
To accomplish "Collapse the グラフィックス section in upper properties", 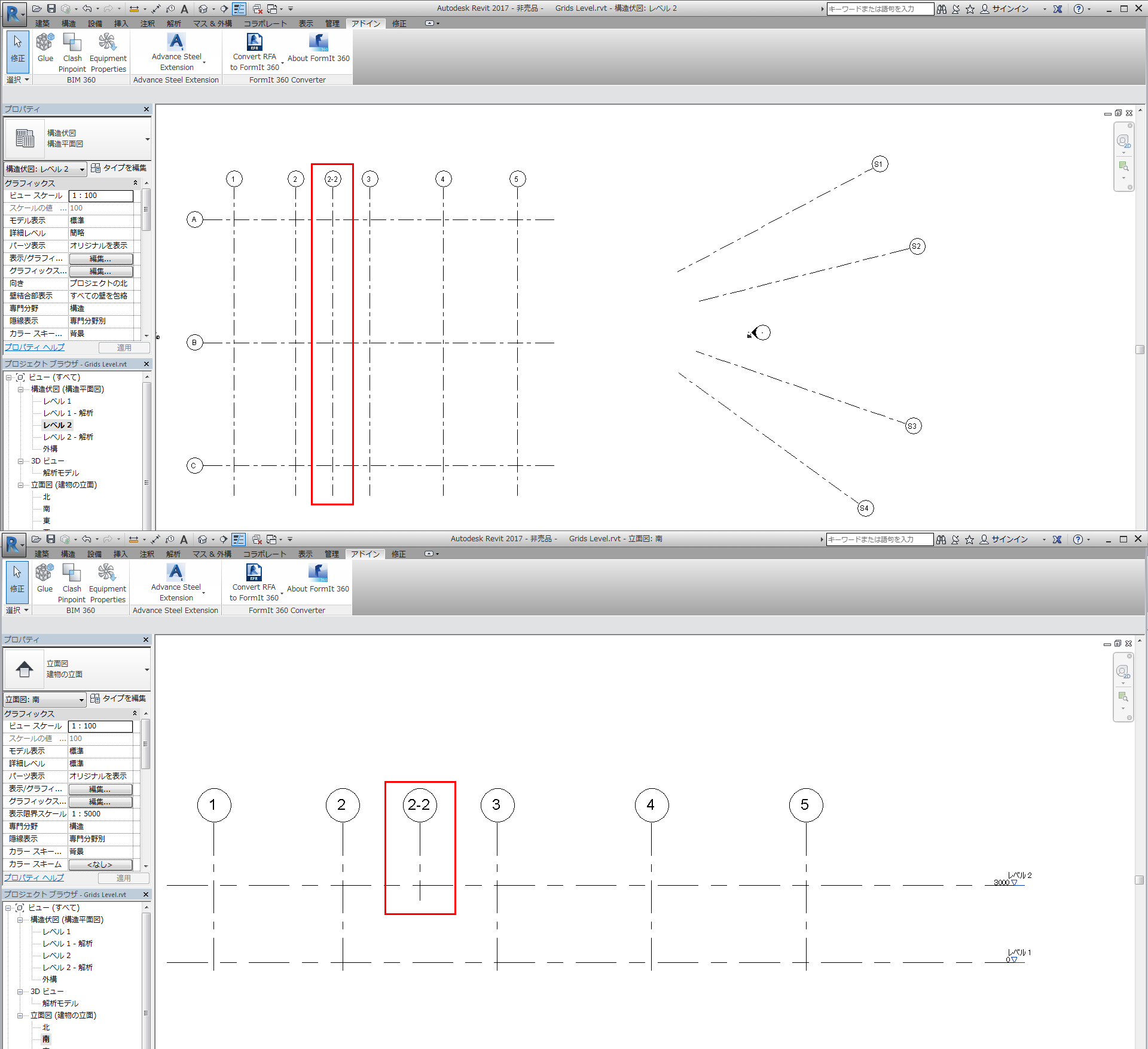I will tap(136, 183).
